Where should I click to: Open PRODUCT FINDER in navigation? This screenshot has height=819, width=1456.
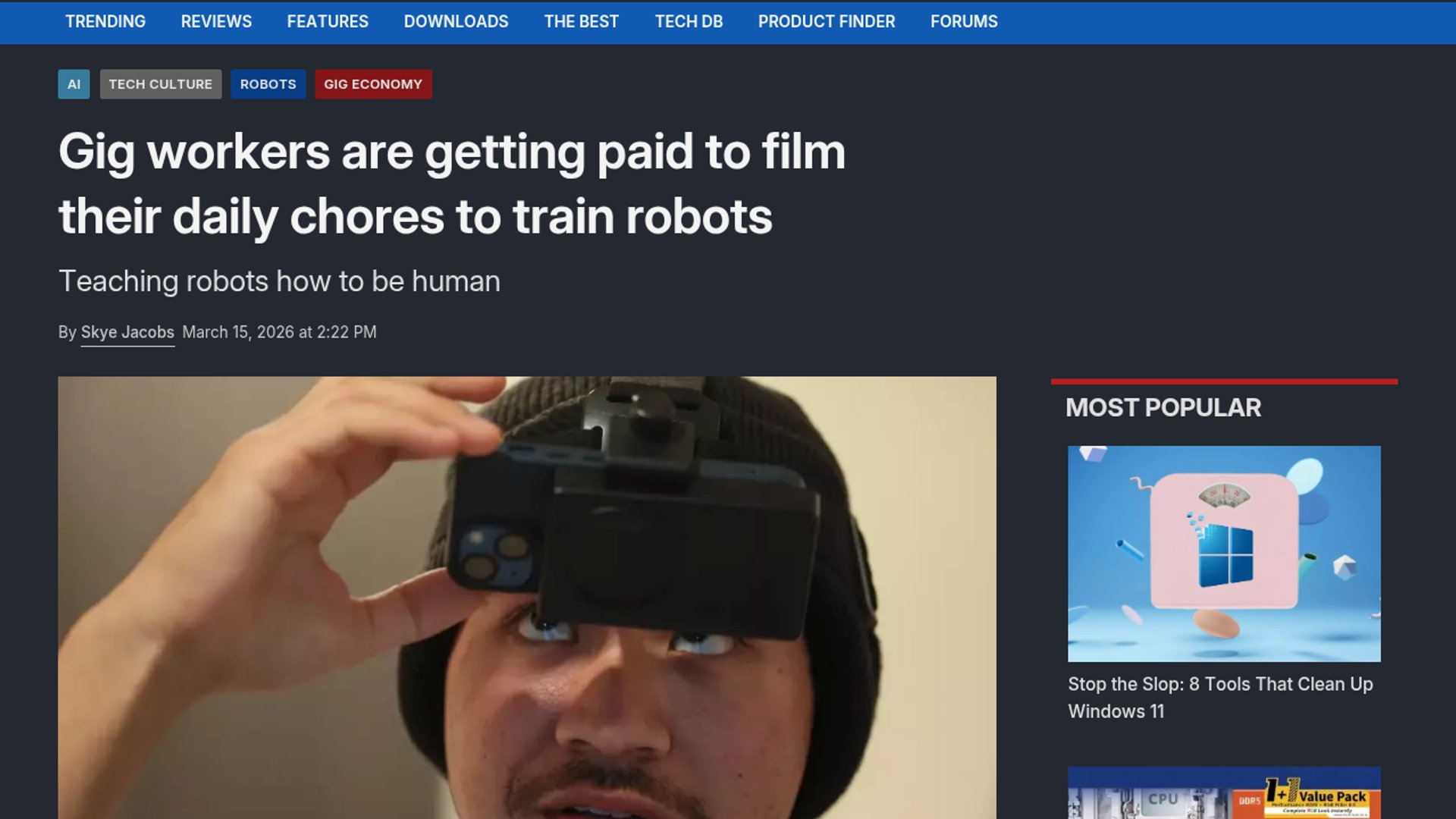pos(827,21)
